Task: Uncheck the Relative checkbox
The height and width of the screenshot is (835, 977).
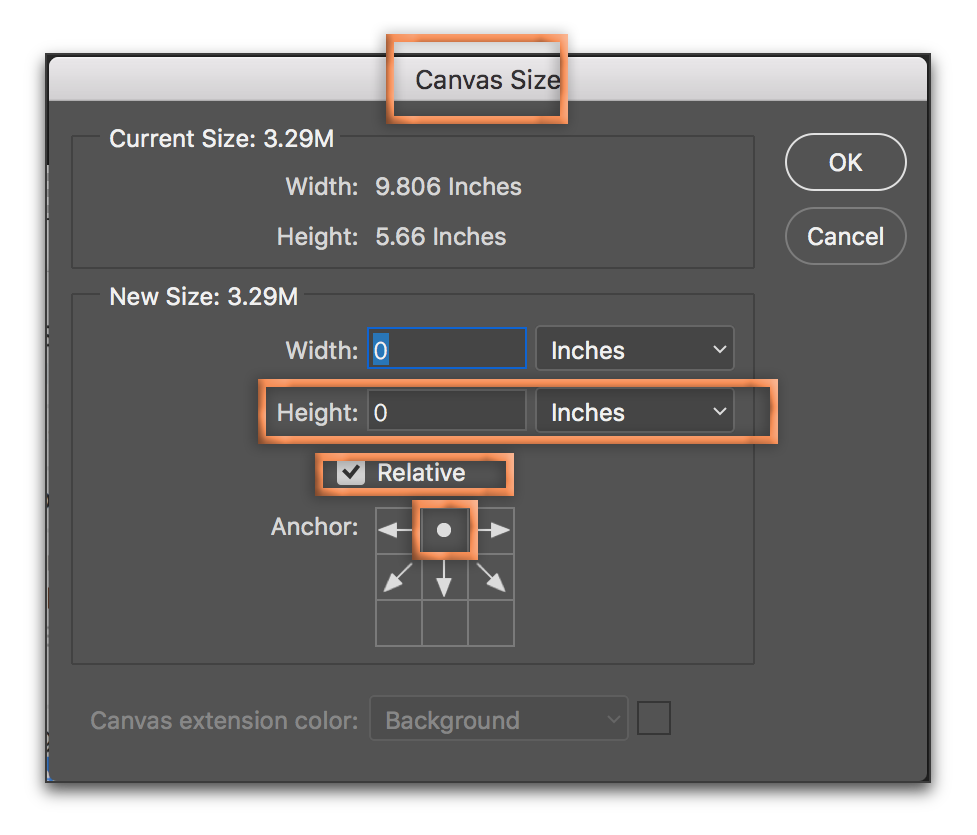Action: [351, 473]
